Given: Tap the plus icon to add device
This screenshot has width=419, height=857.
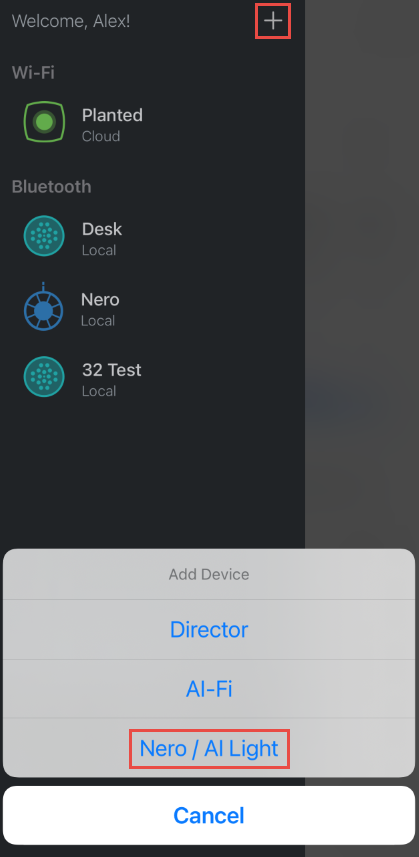Looking at the screenshot, I should [273, 21].
